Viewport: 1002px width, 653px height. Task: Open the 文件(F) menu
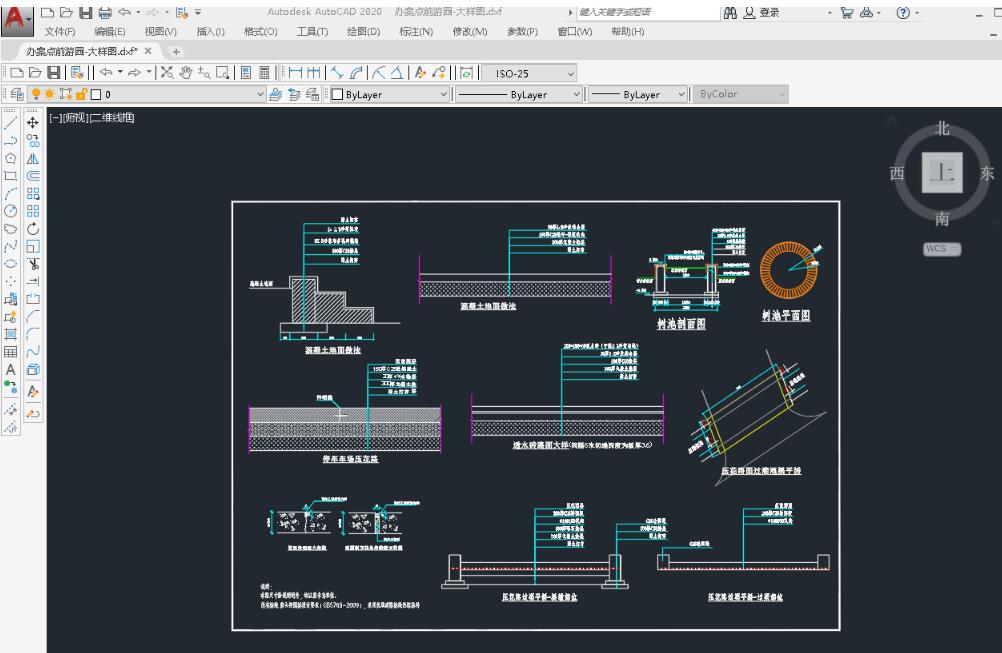pyautogui.click(x=59, y=31)
